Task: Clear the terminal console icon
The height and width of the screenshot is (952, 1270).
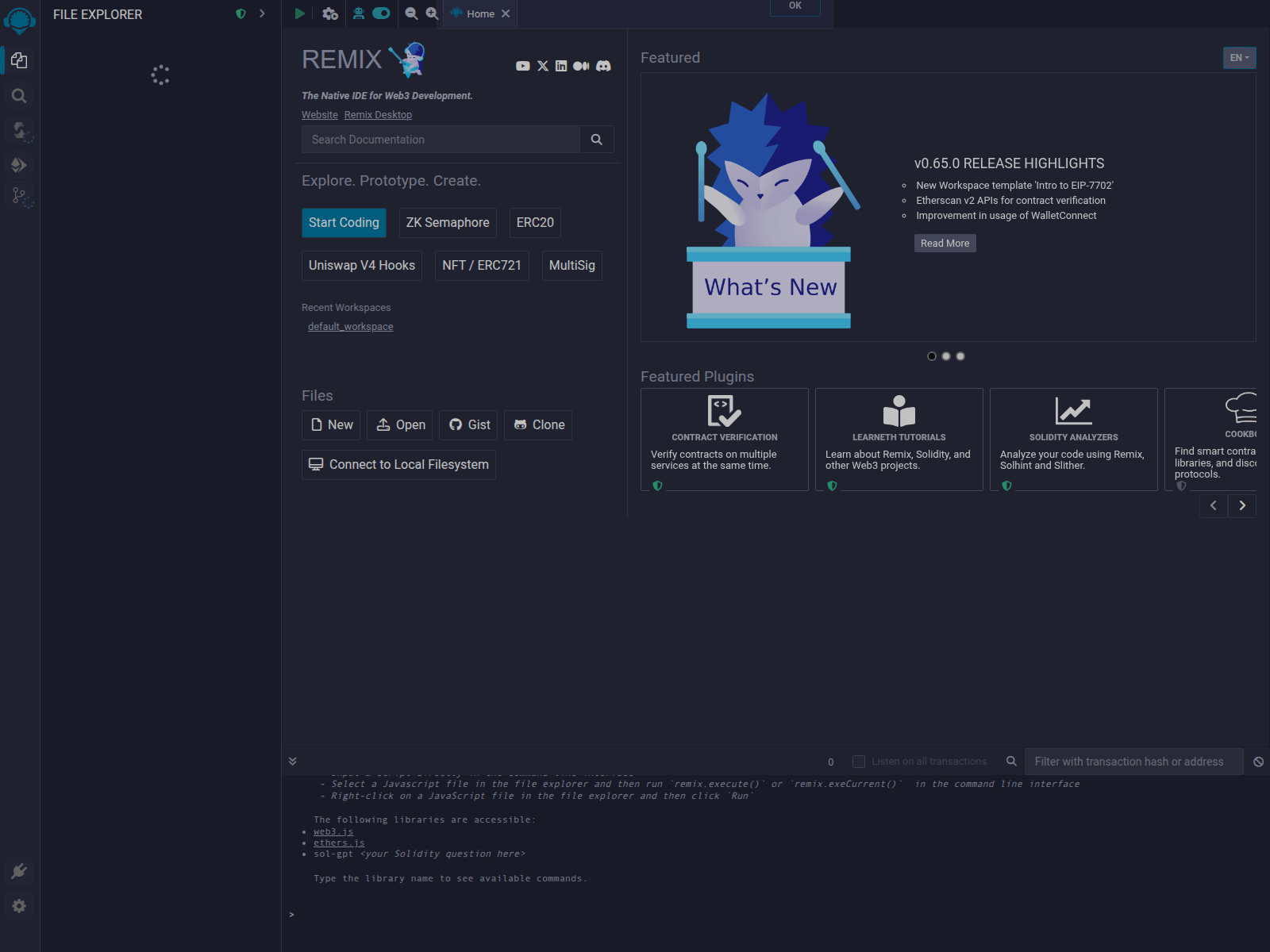Action: (1259, 762)
